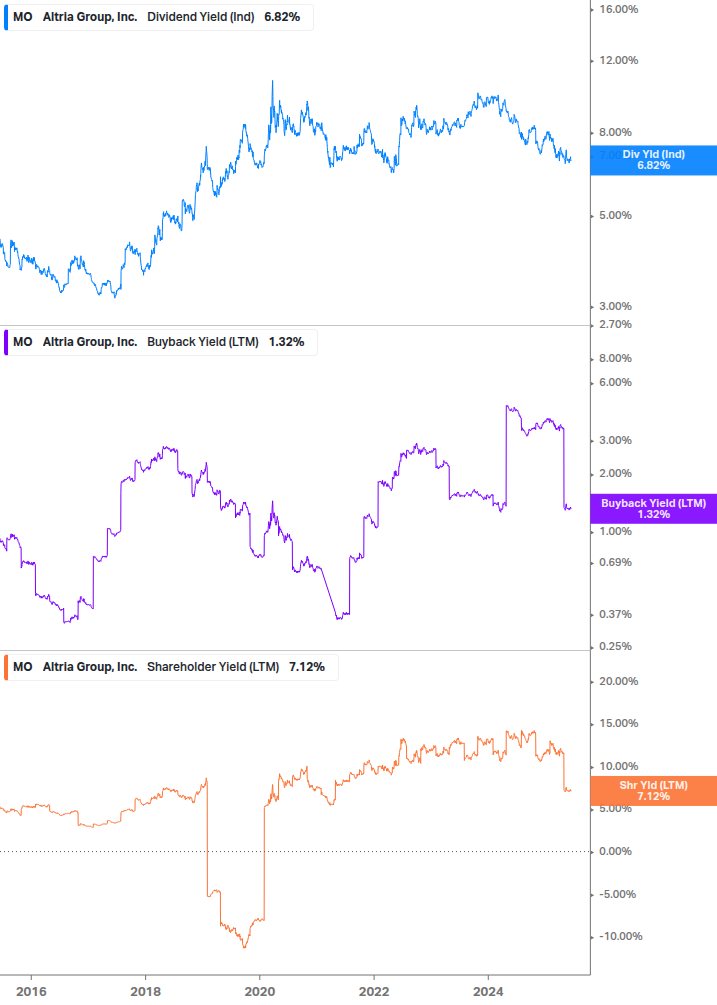This screenshot has width=717, height=1005.
Task: Click the 0.00% tick on the shareholder yield axis
Action: [x=615, y=852]
